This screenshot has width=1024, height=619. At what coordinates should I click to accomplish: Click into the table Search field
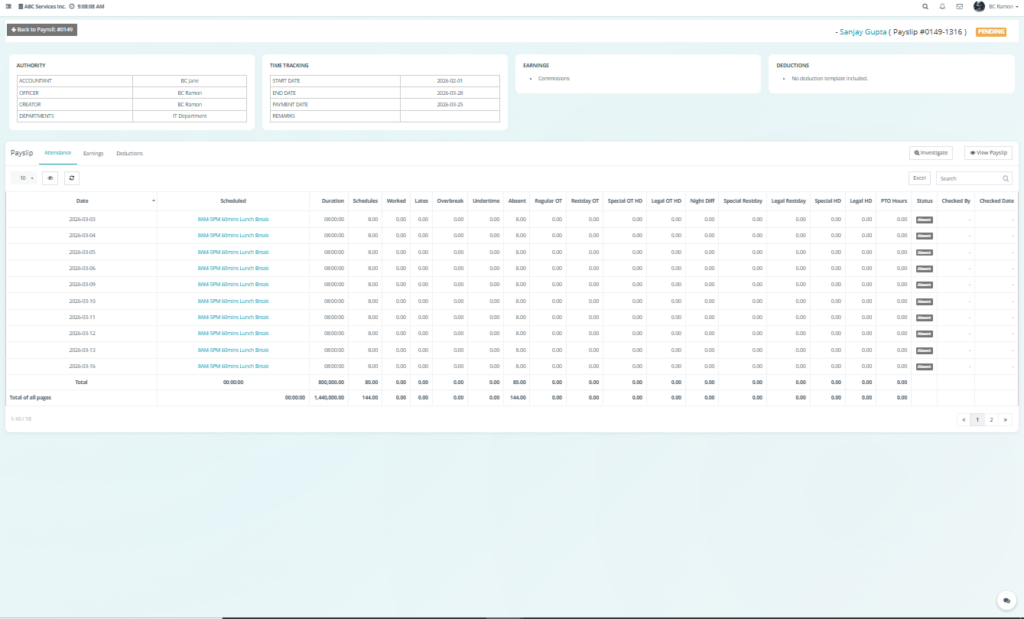(x=968, y=178)
